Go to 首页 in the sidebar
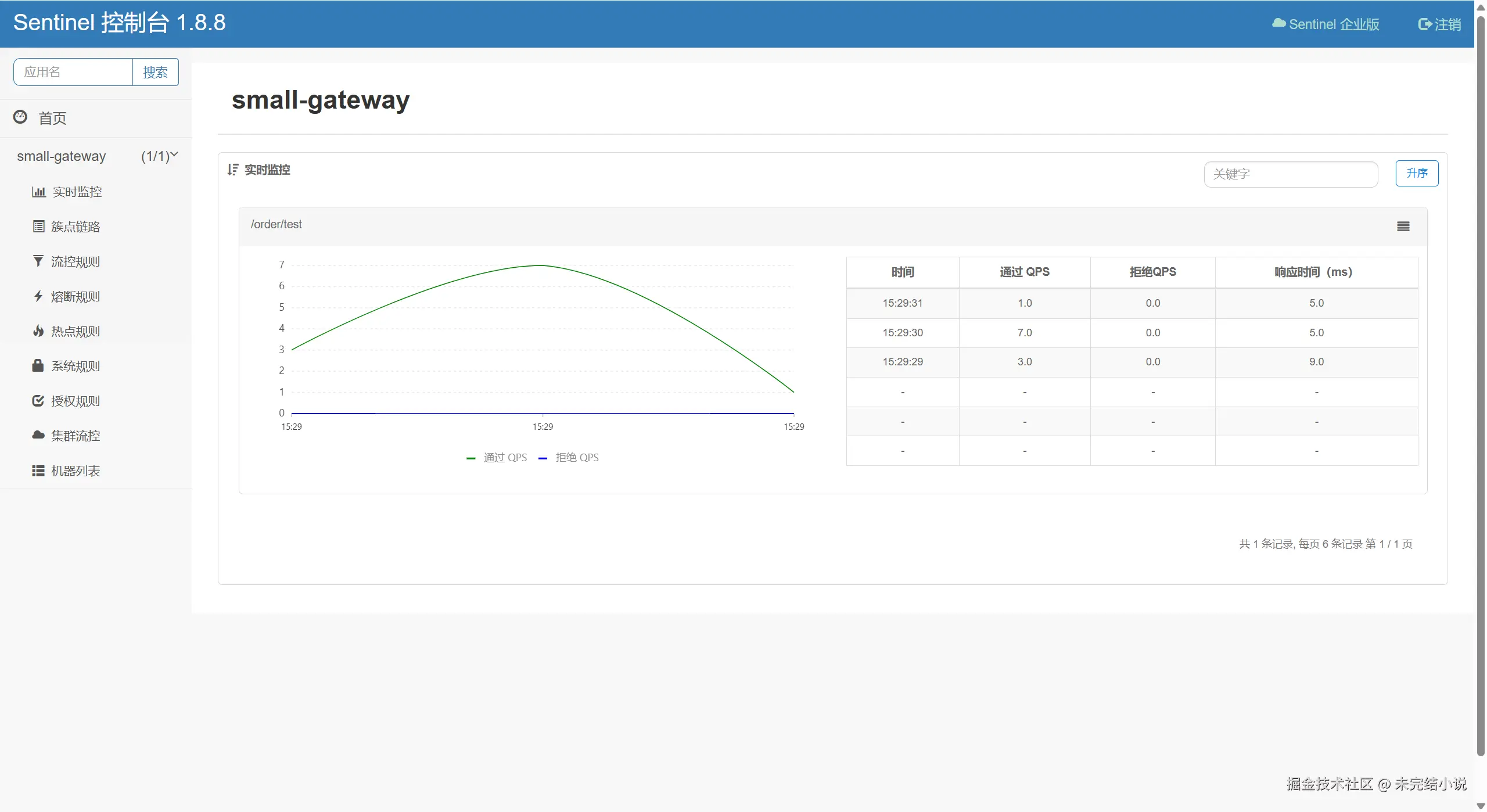Image resolution: width=1487 pixels, height=812 pixels. 52,118
